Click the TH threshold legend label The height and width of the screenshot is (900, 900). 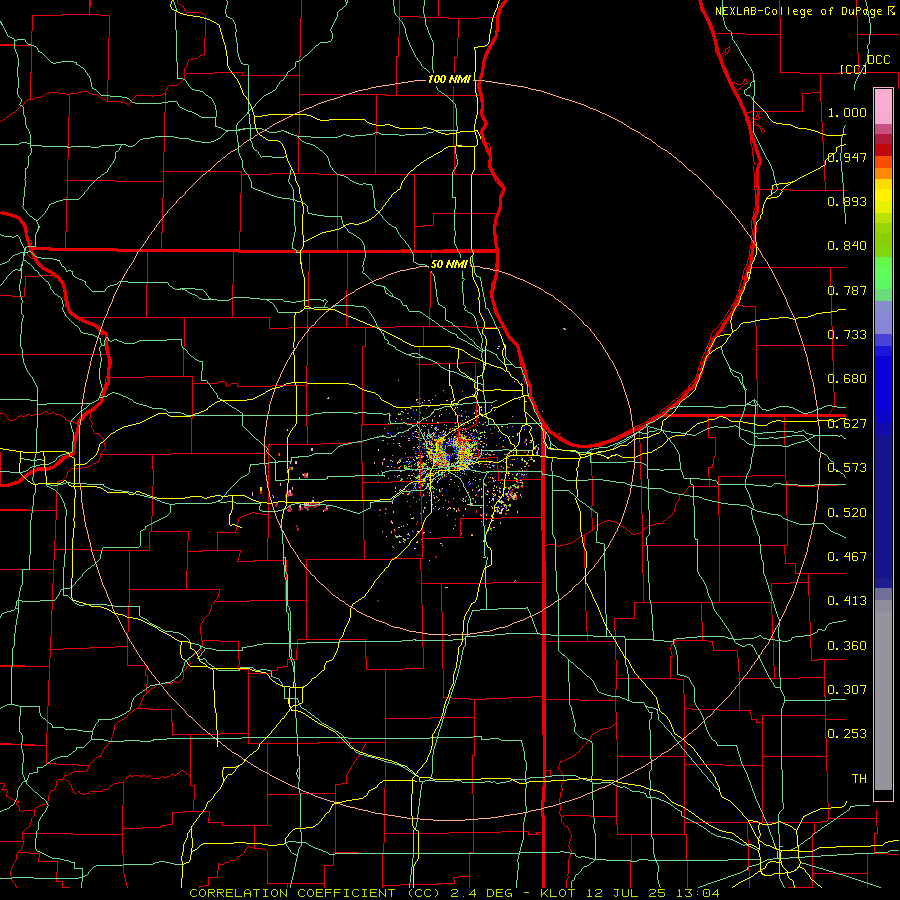point(859,779)
